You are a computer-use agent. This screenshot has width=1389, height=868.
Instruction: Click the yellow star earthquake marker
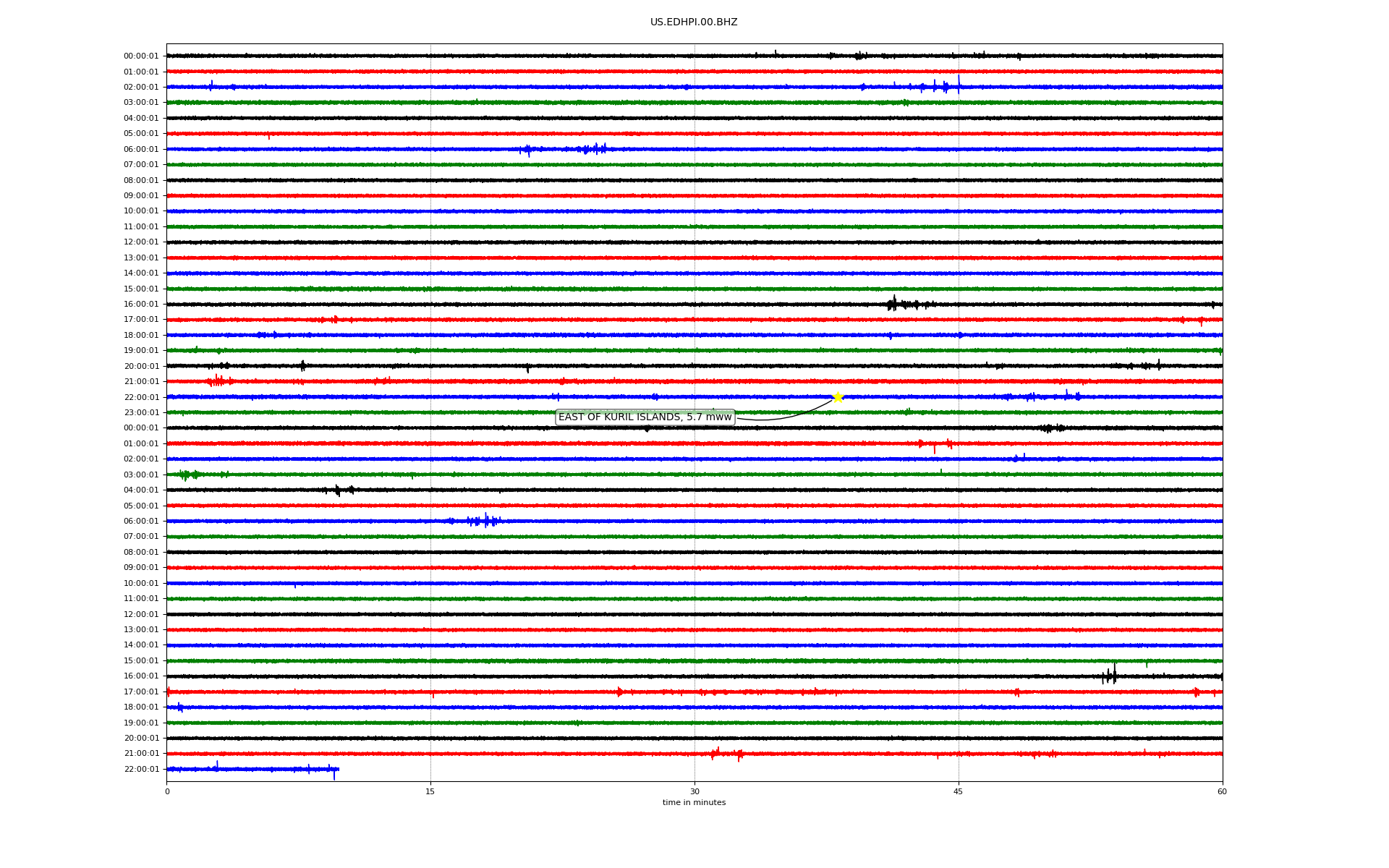pyautogui.click(x=838, y=397)
